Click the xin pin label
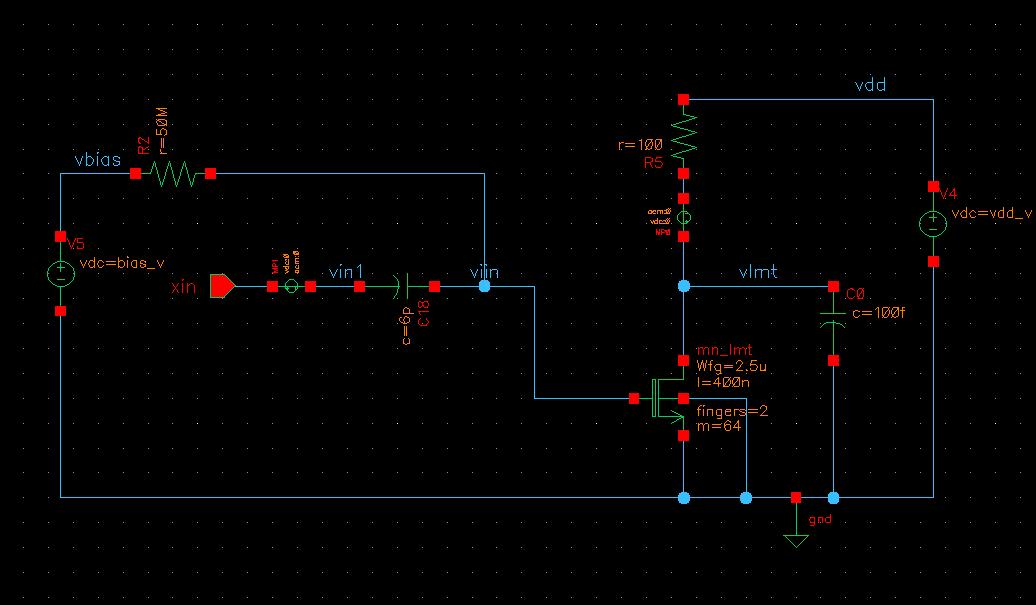Viewport: 1036px width, 605px height. 183,287
